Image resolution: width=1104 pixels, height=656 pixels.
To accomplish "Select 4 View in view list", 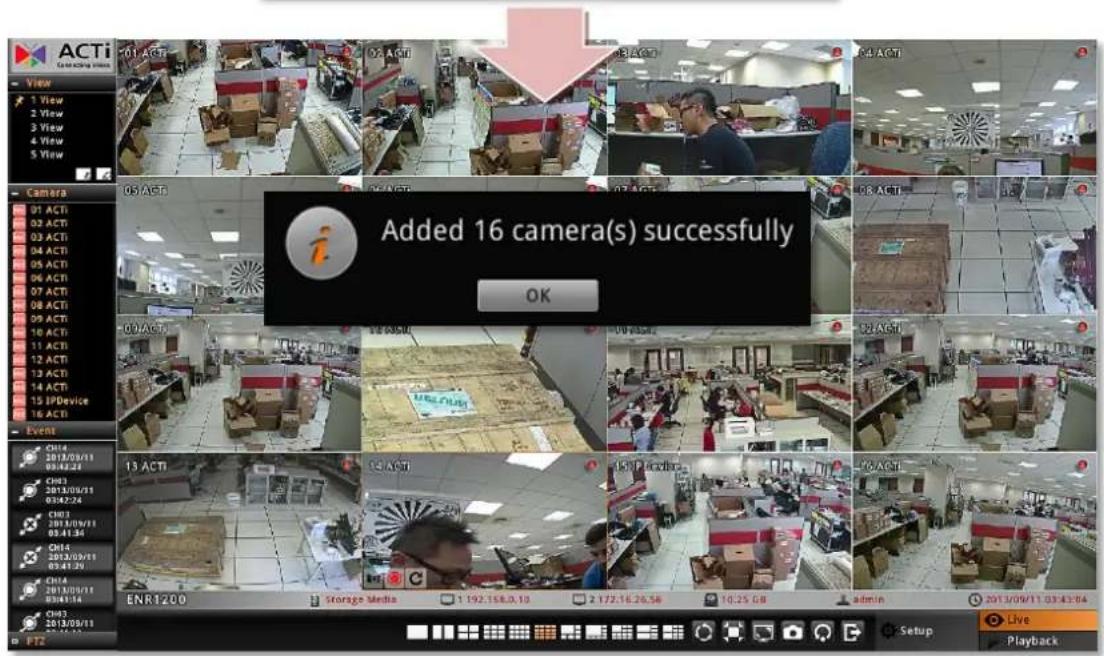I will pyautogui.click(x=46, y=141).
